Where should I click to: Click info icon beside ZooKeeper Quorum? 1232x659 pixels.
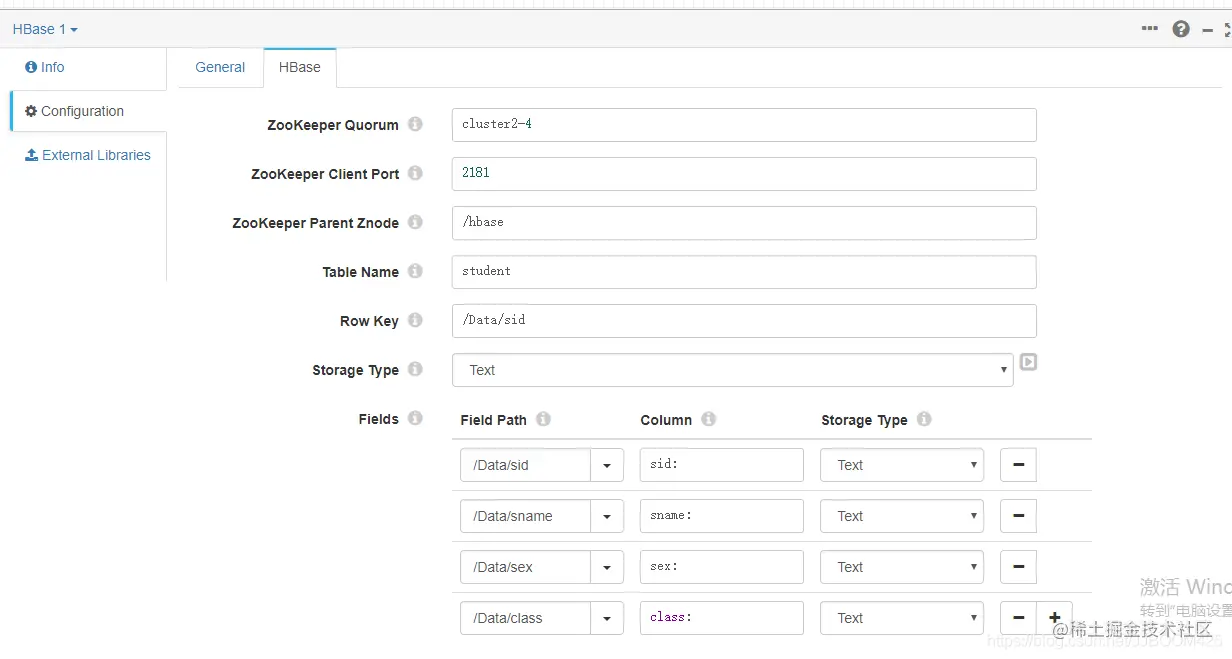(x=415, y=125)
